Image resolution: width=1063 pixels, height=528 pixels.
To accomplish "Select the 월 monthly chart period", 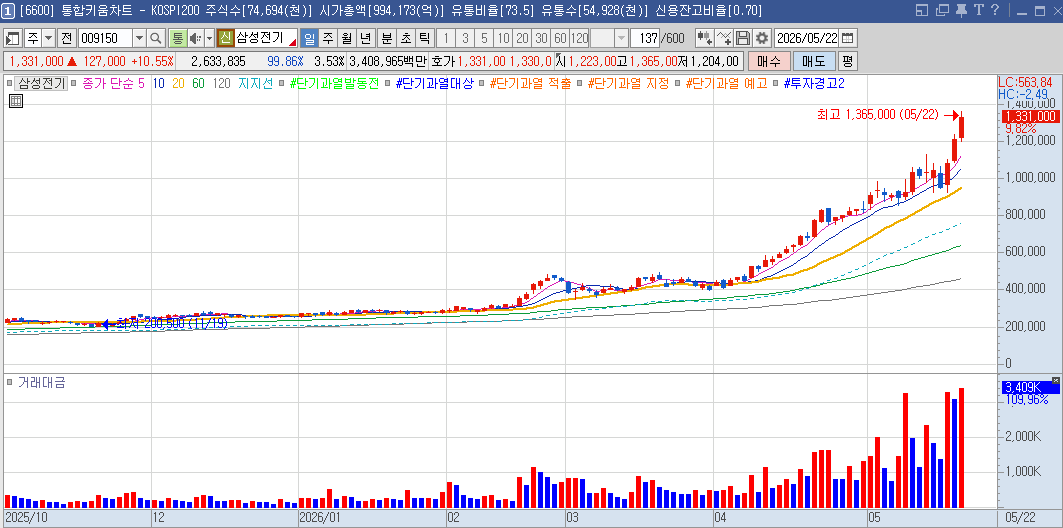I will [347, 38].
